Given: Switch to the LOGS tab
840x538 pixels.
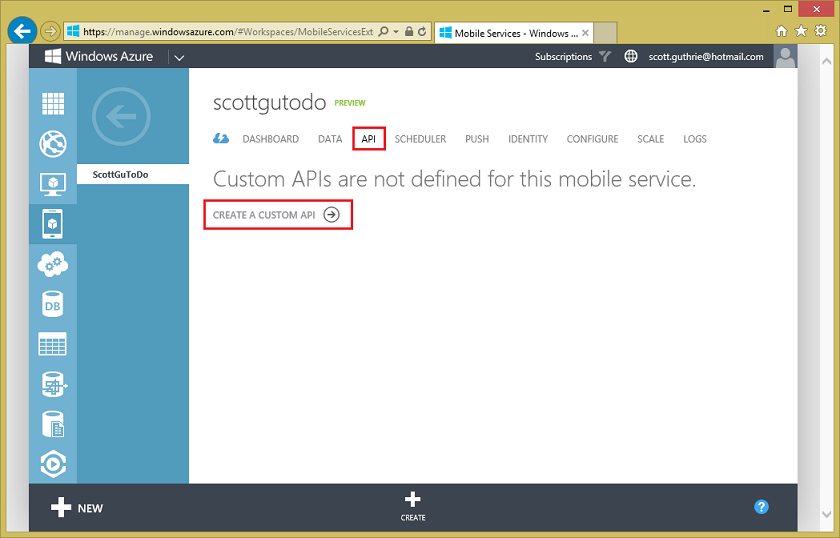Looking at the screenshot, I should (695, 139).
